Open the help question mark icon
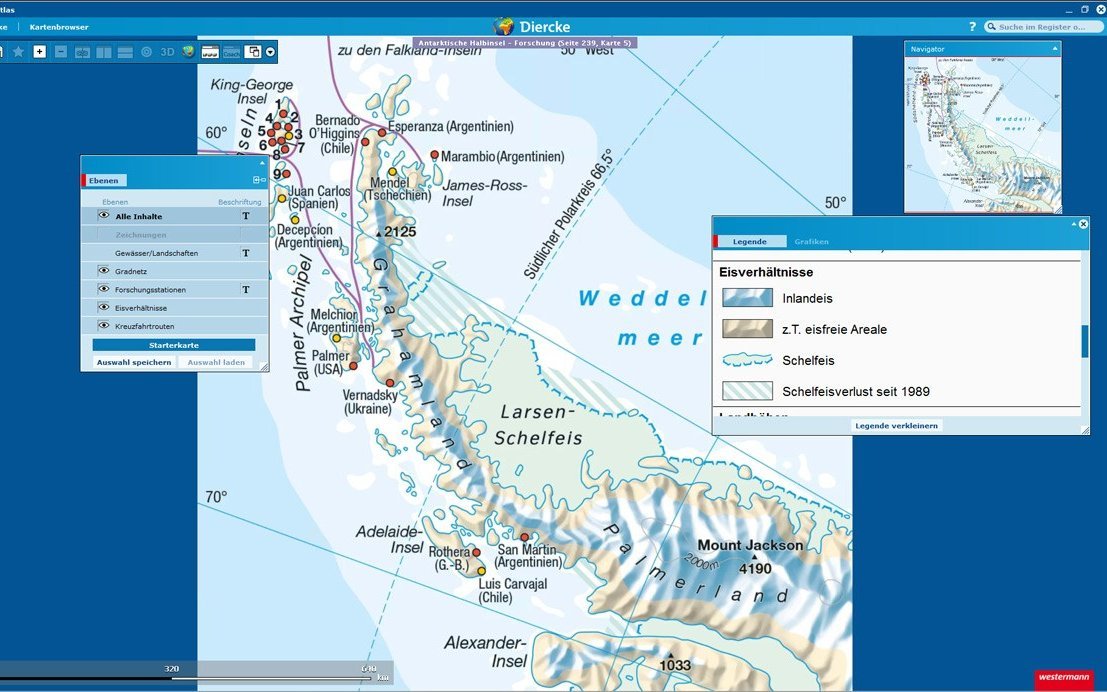This screenshot has height=692, width=1107. point(972,26)
